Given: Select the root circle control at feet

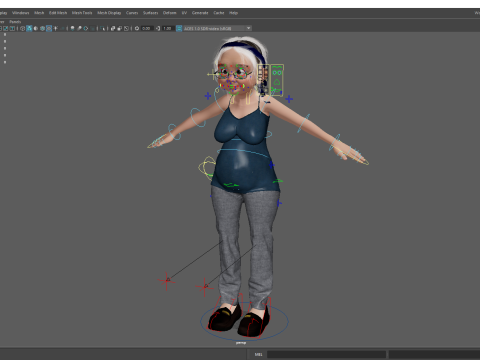Looking at the screenshot, I should point(244,321).
